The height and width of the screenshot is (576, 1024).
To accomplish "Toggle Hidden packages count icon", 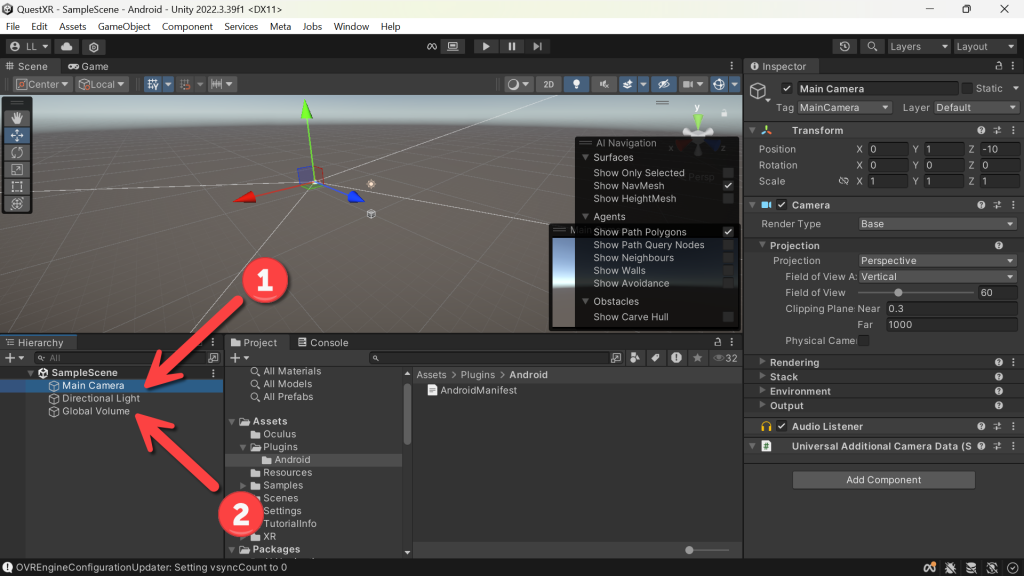I will 726,358.
